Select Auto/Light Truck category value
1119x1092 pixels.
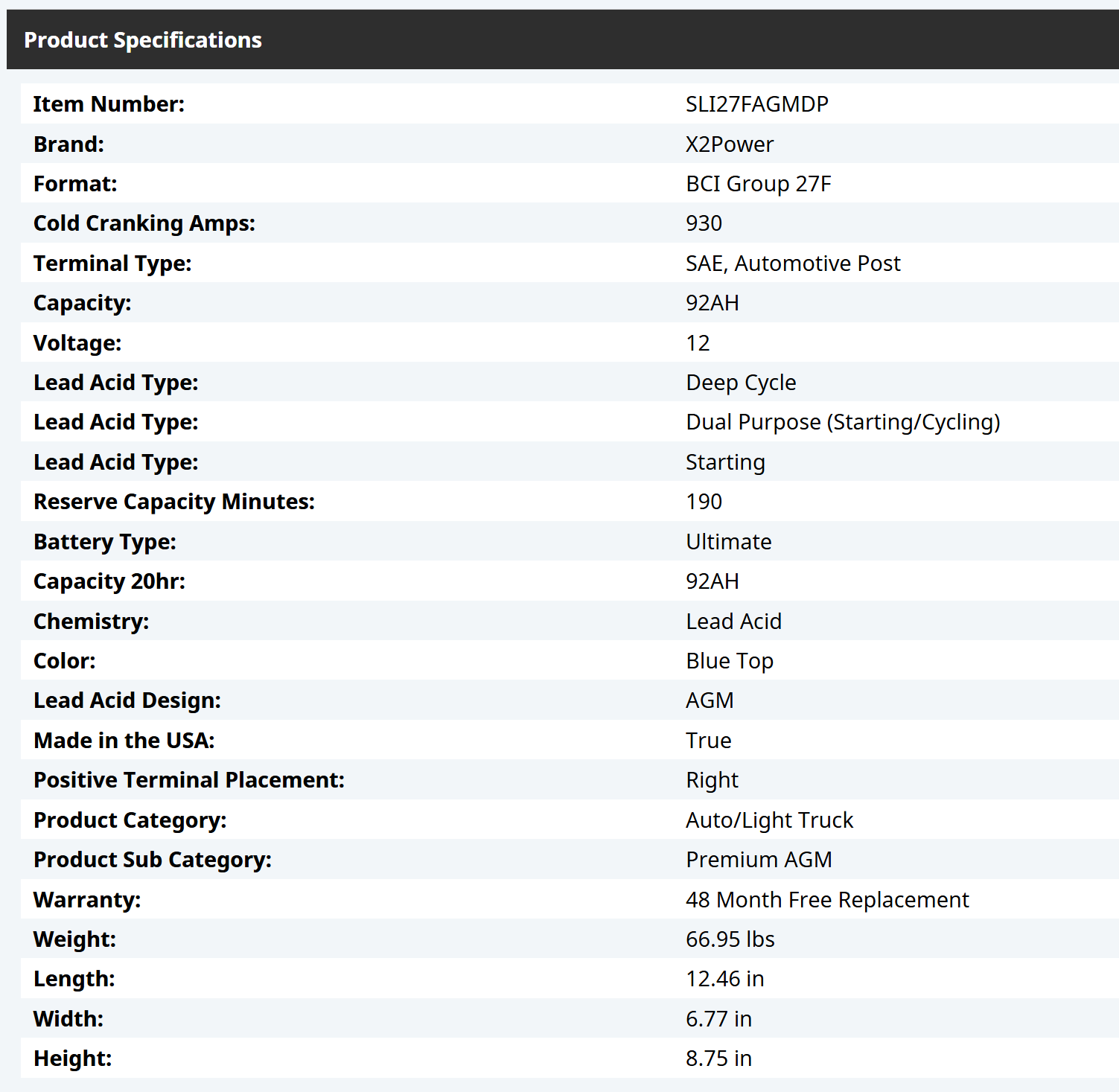coord(769,820)
